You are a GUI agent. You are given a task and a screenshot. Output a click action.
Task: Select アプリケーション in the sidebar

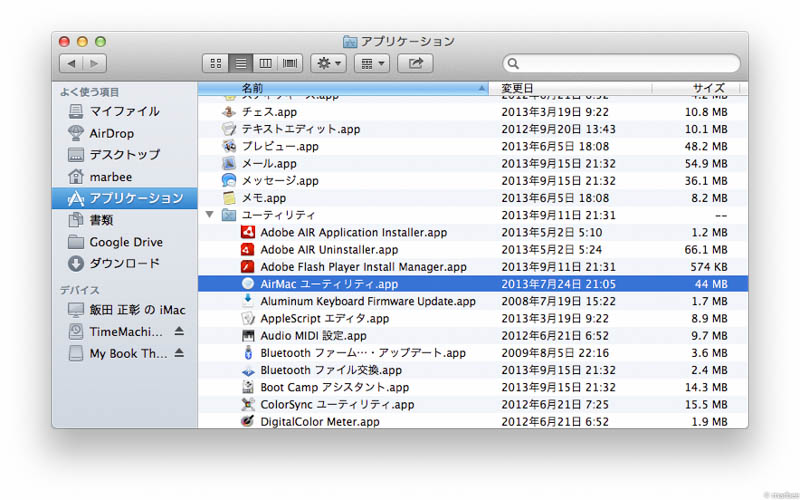tap(124, 198)
